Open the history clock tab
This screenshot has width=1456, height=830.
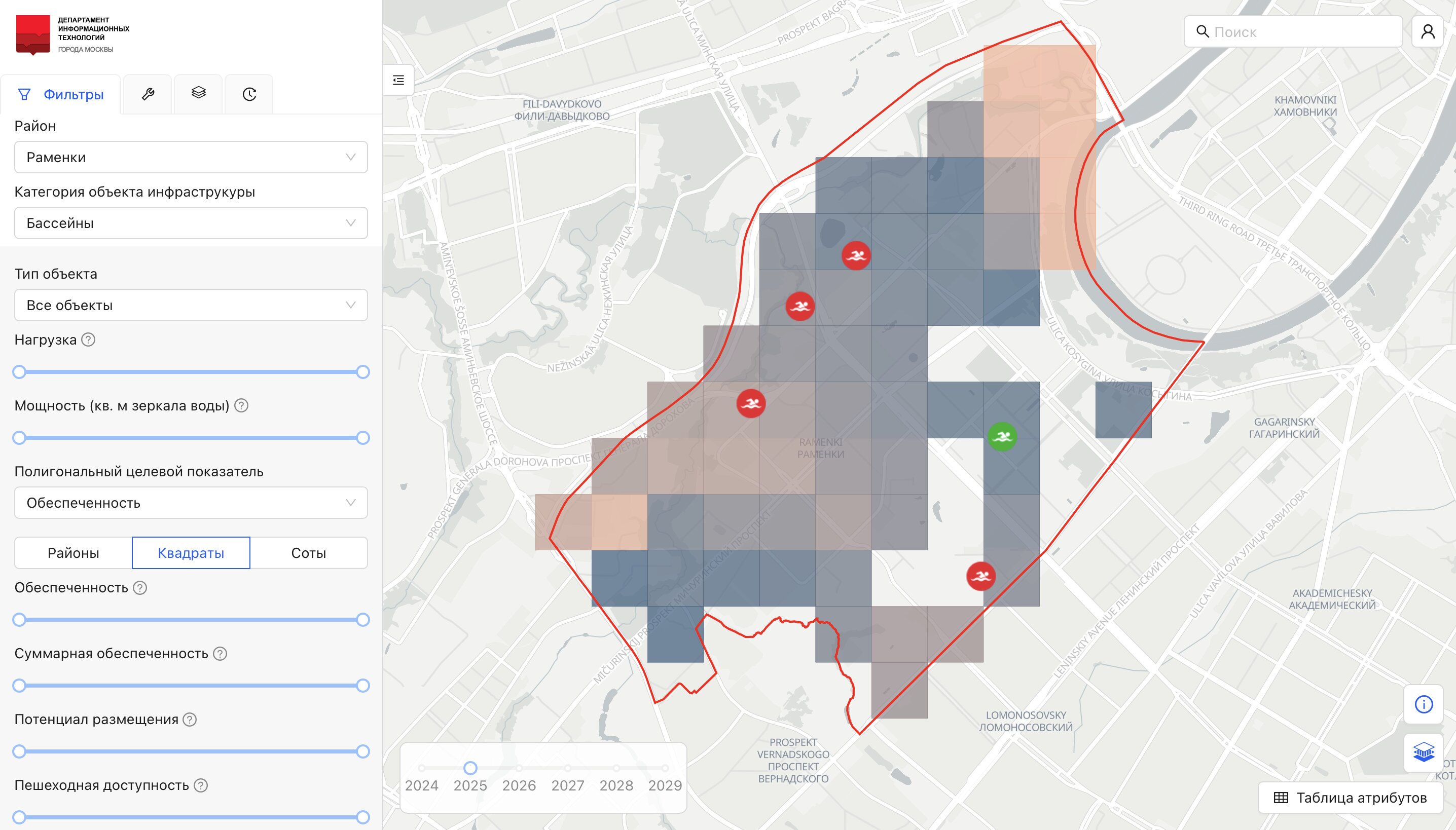(249, 94)
